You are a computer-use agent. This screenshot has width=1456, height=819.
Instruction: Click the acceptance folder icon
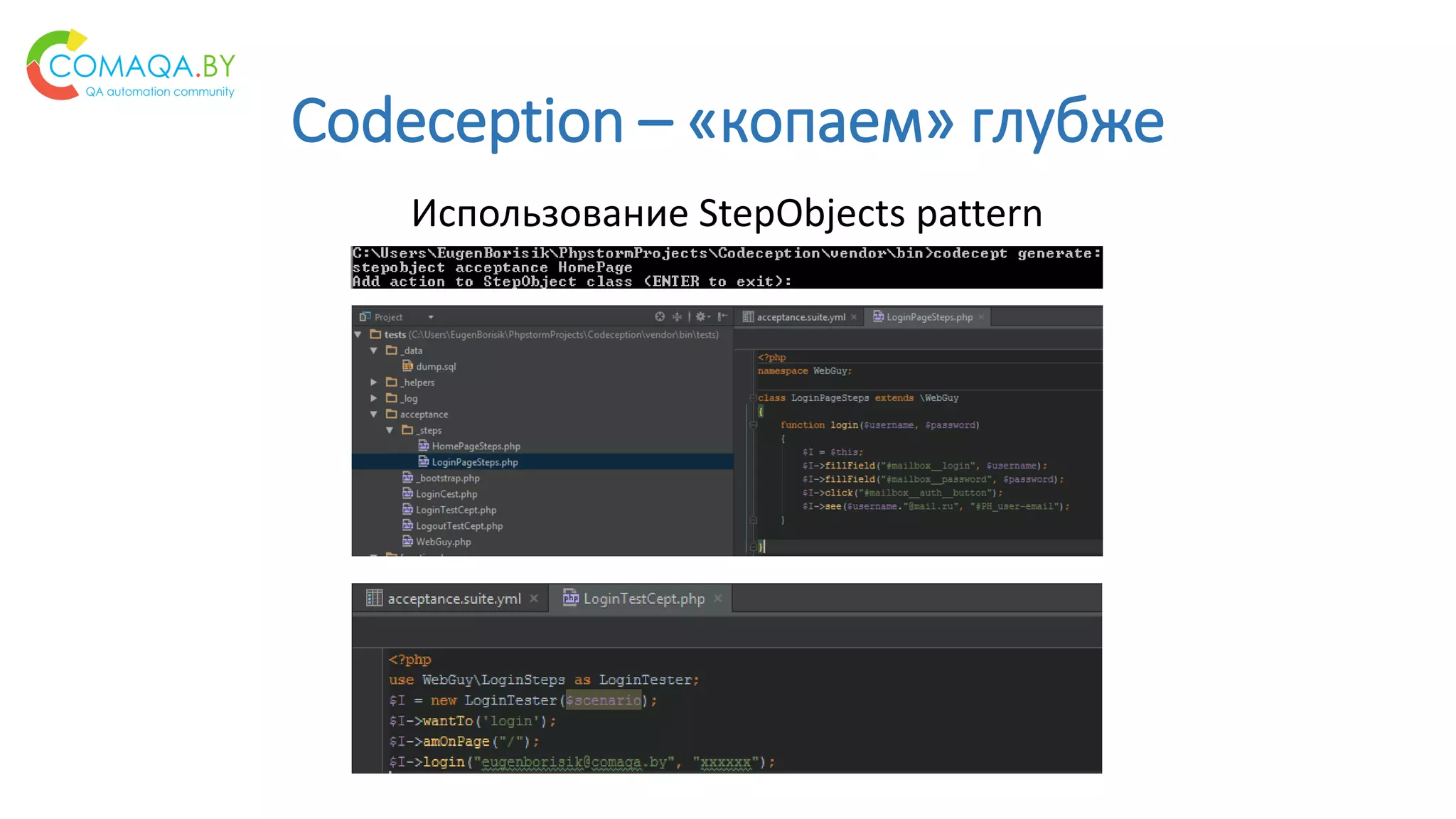coord(391,414)
